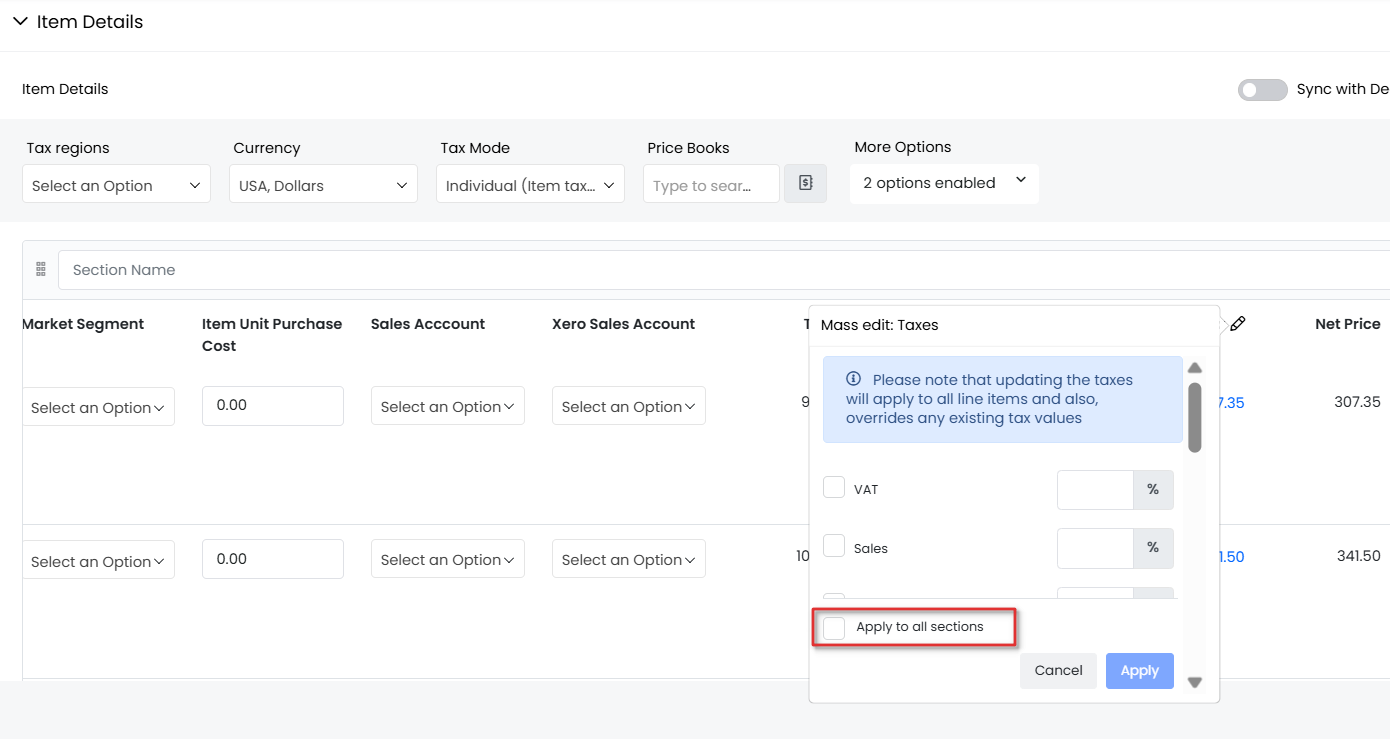
Task: Open the Currency dropdown showing USA, Dollars
Action: tap(323, 185)
